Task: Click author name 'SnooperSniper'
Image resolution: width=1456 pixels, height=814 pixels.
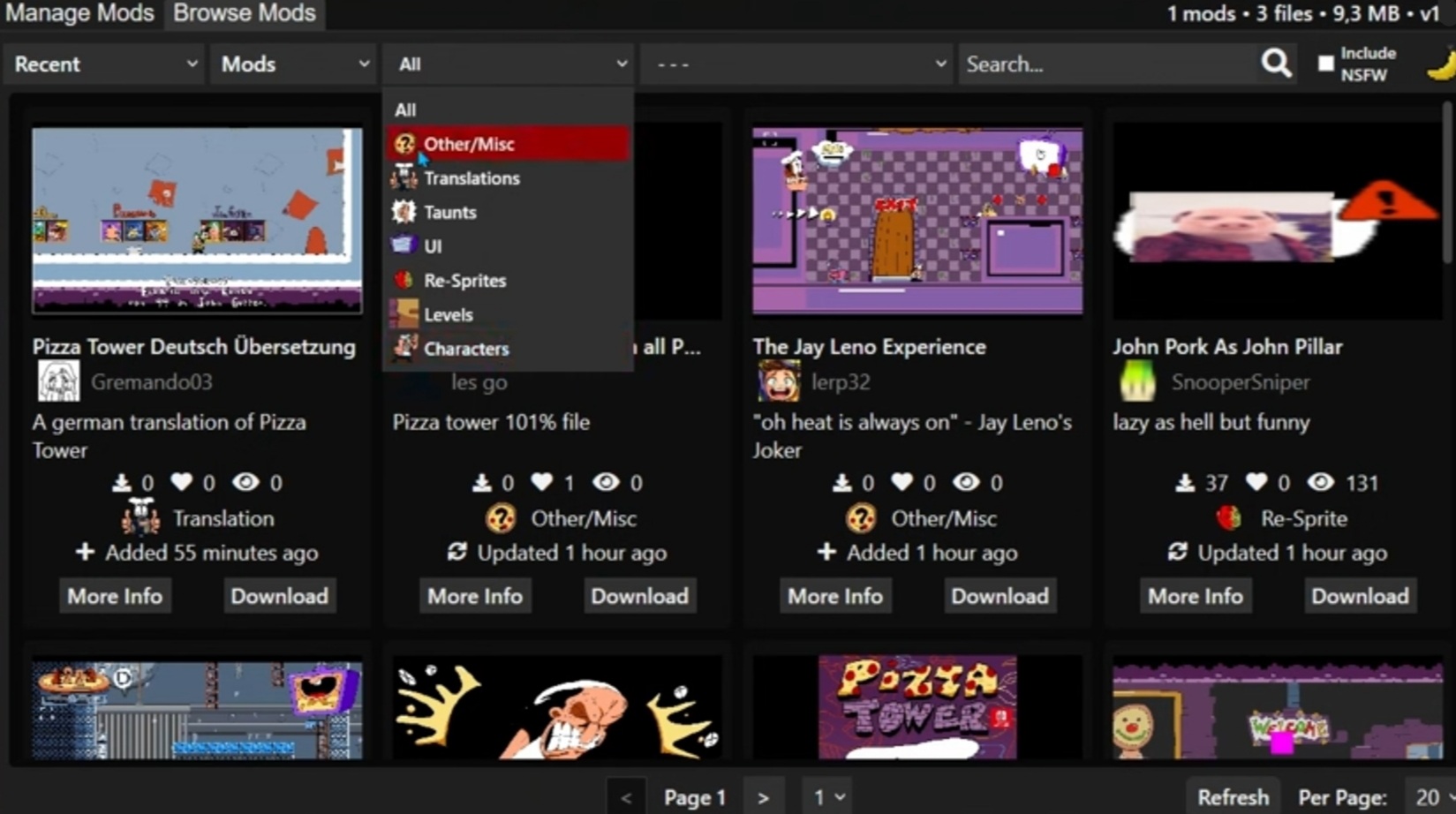Action: [1241, 382]
